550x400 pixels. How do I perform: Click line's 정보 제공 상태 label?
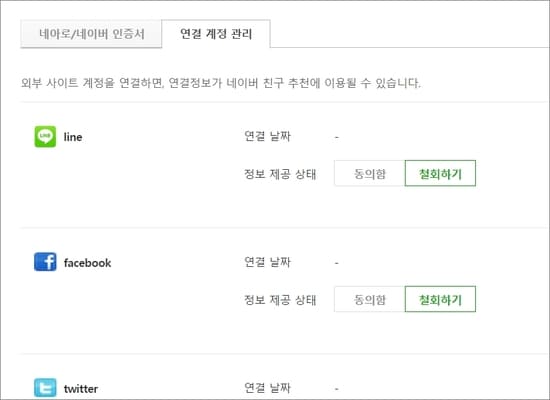(280, 174)
